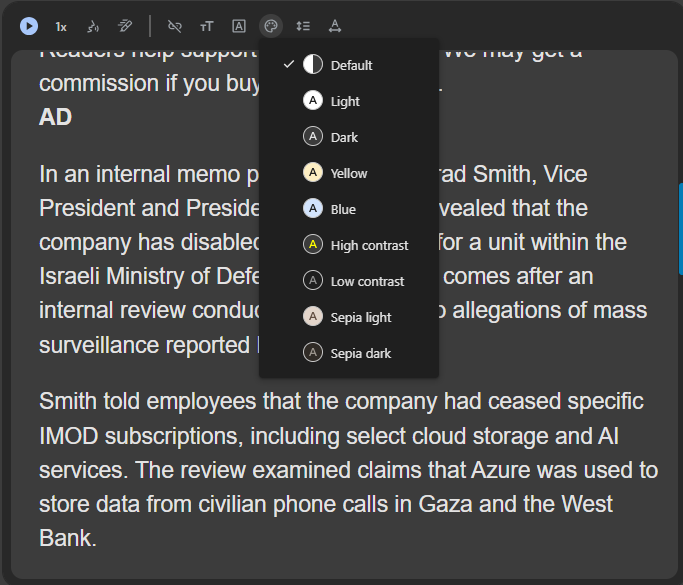
Task: Toggle the text highlighting pen icon
Action: tap(125, 26)
